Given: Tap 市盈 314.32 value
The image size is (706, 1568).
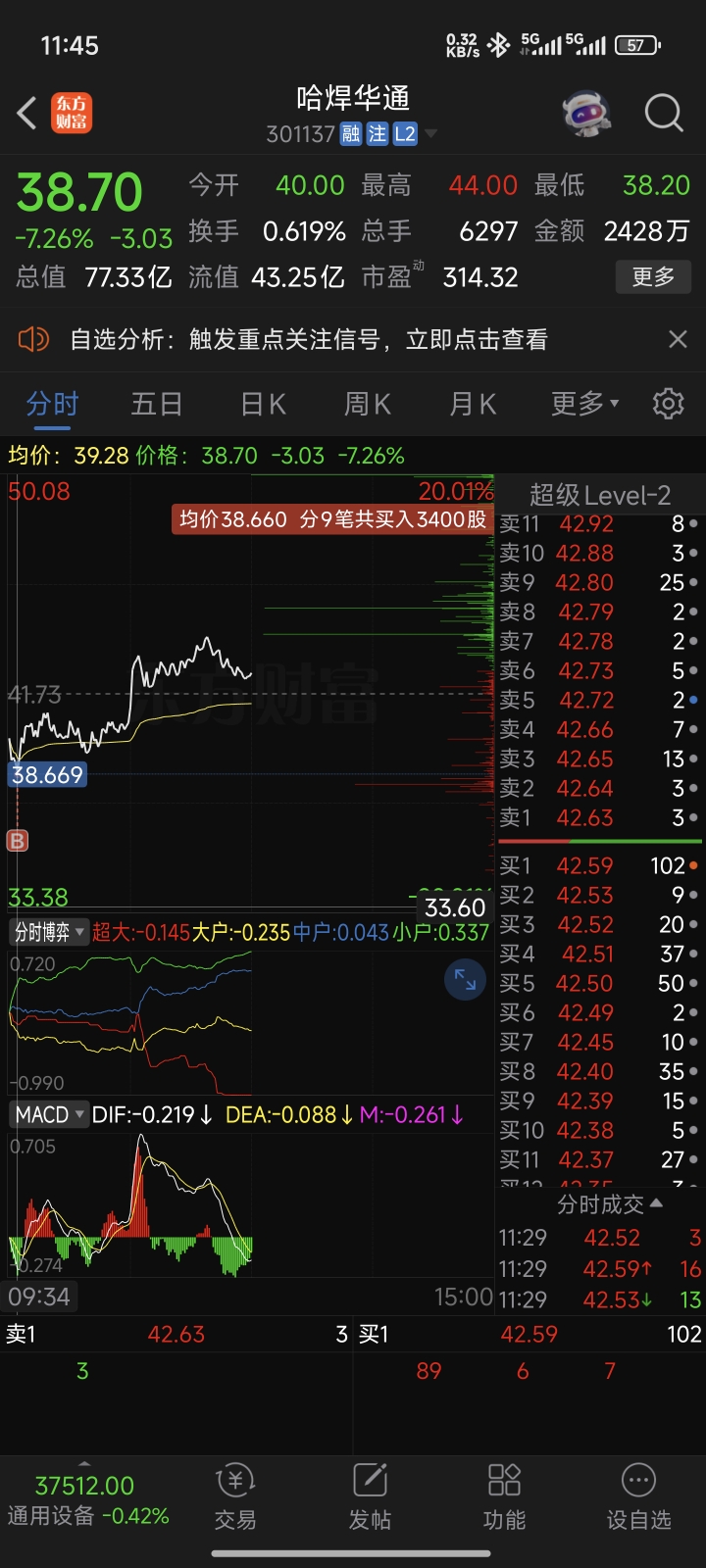Looking at the screenshot, I should tap(480, 277).
